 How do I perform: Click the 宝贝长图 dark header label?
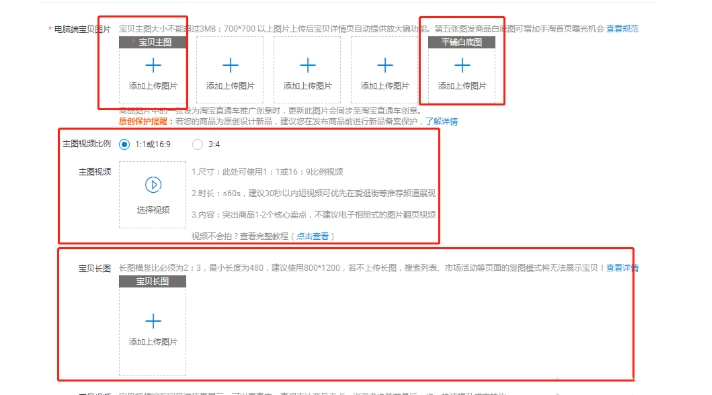pyautogui.click(x=153, y=281)
